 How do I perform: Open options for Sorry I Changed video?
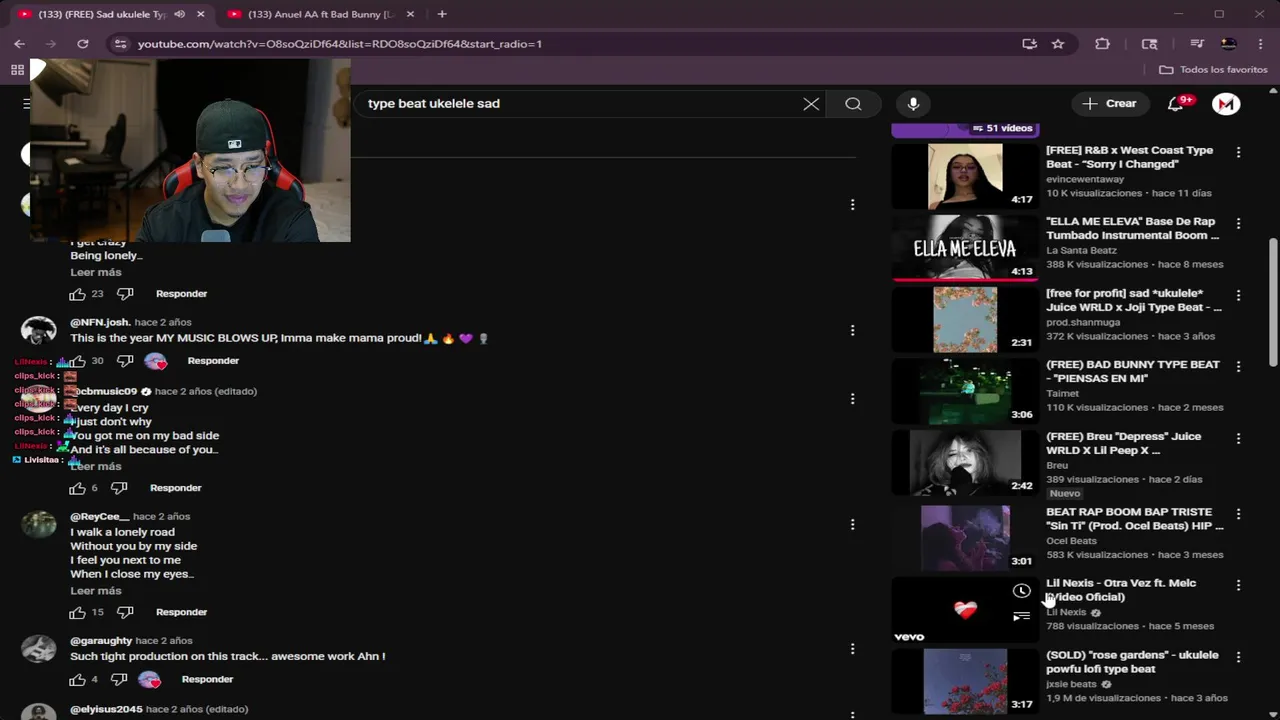point(1238,152)
